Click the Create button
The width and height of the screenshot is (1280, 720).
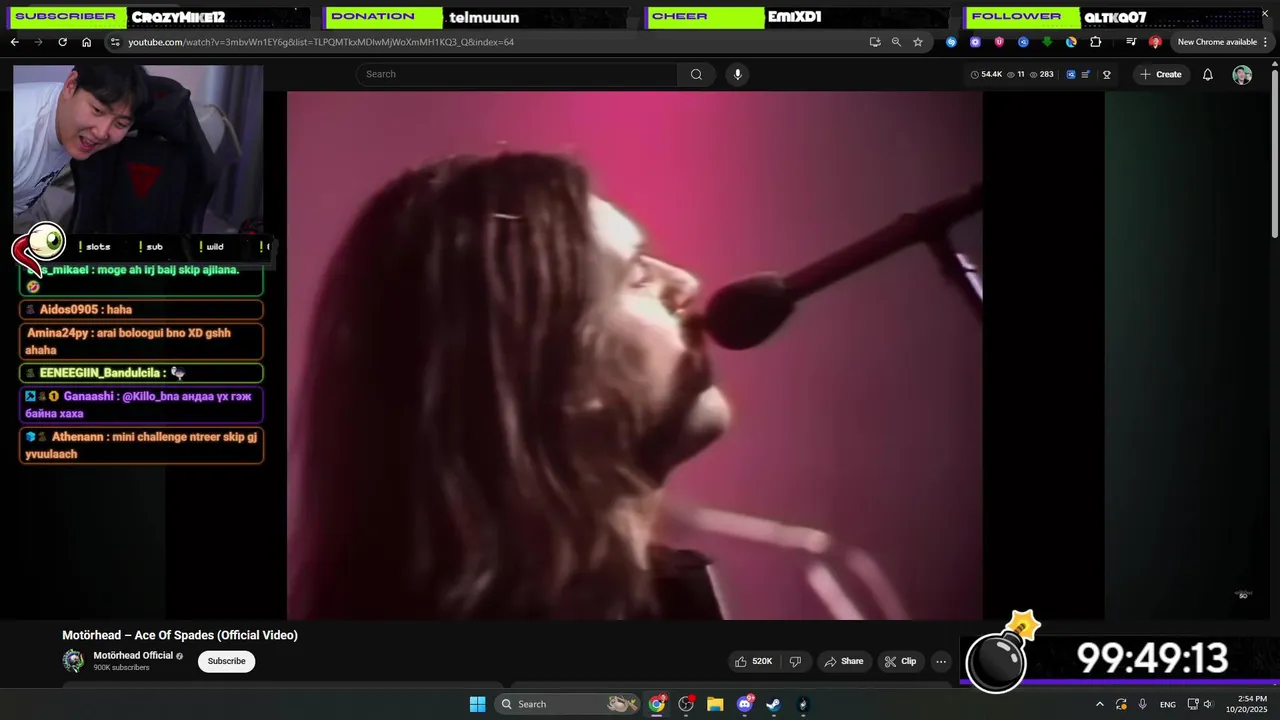[x=1161, y=74]
